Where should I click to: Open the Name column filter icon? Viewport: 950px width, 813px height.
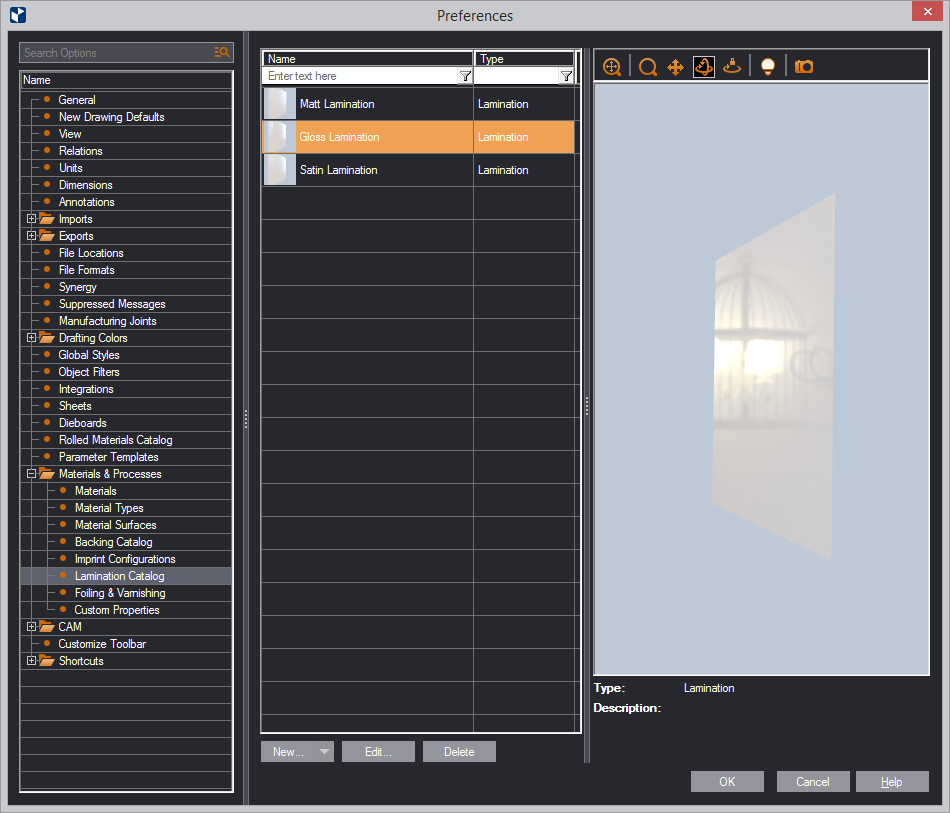[x=465, y=76]
